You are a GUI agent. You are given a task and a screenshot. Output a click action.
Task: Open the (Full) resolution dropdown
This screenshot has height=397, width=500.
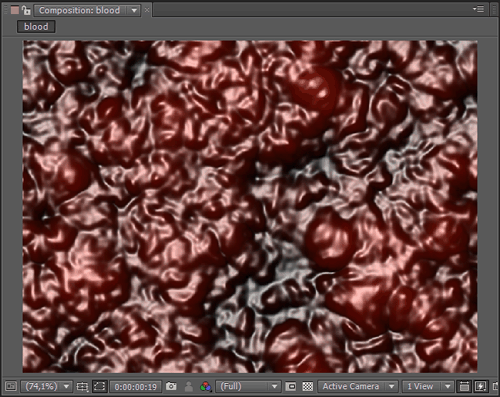click(248, 386)
